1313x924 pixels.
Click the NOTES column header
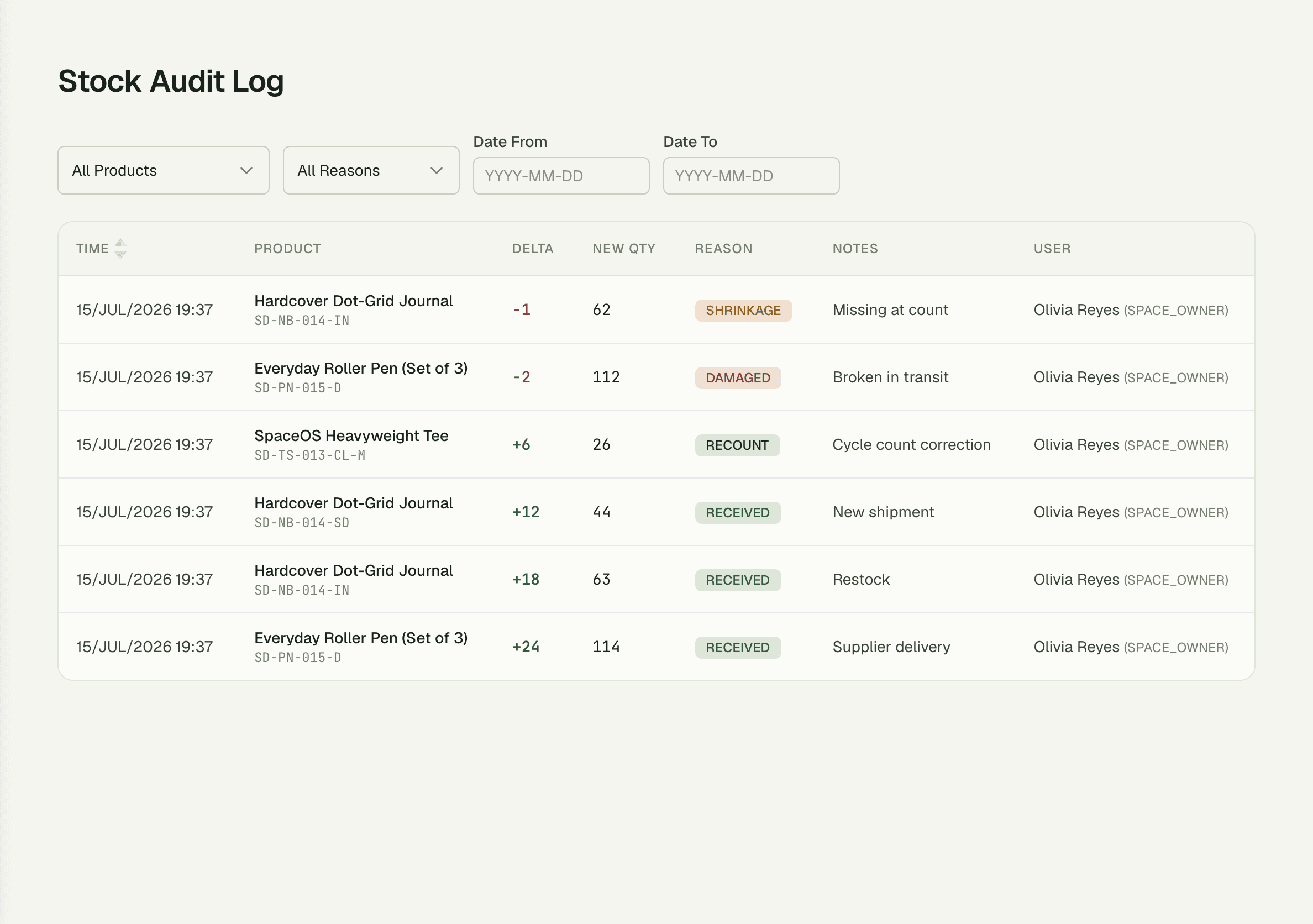point(855,249)
